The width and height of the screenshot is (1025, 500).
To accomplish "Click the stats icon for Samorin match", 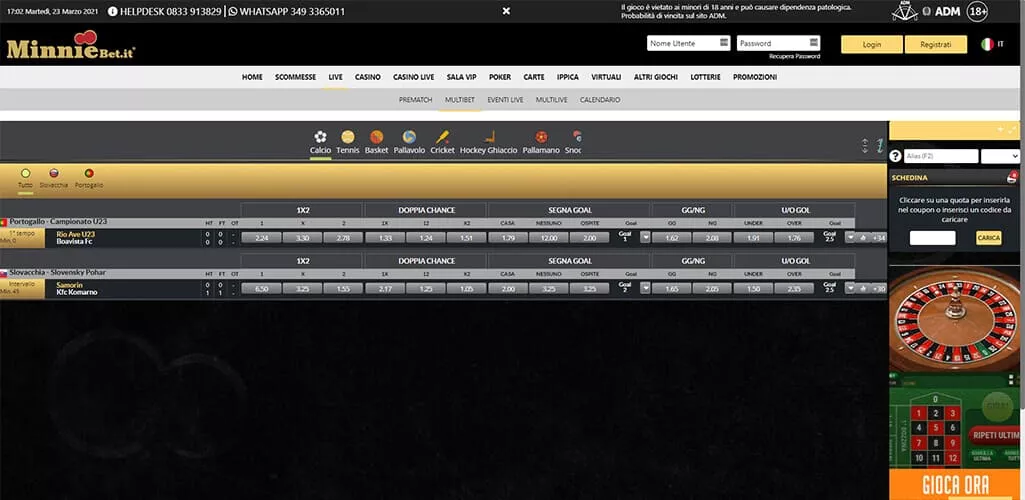I will 863,288.
